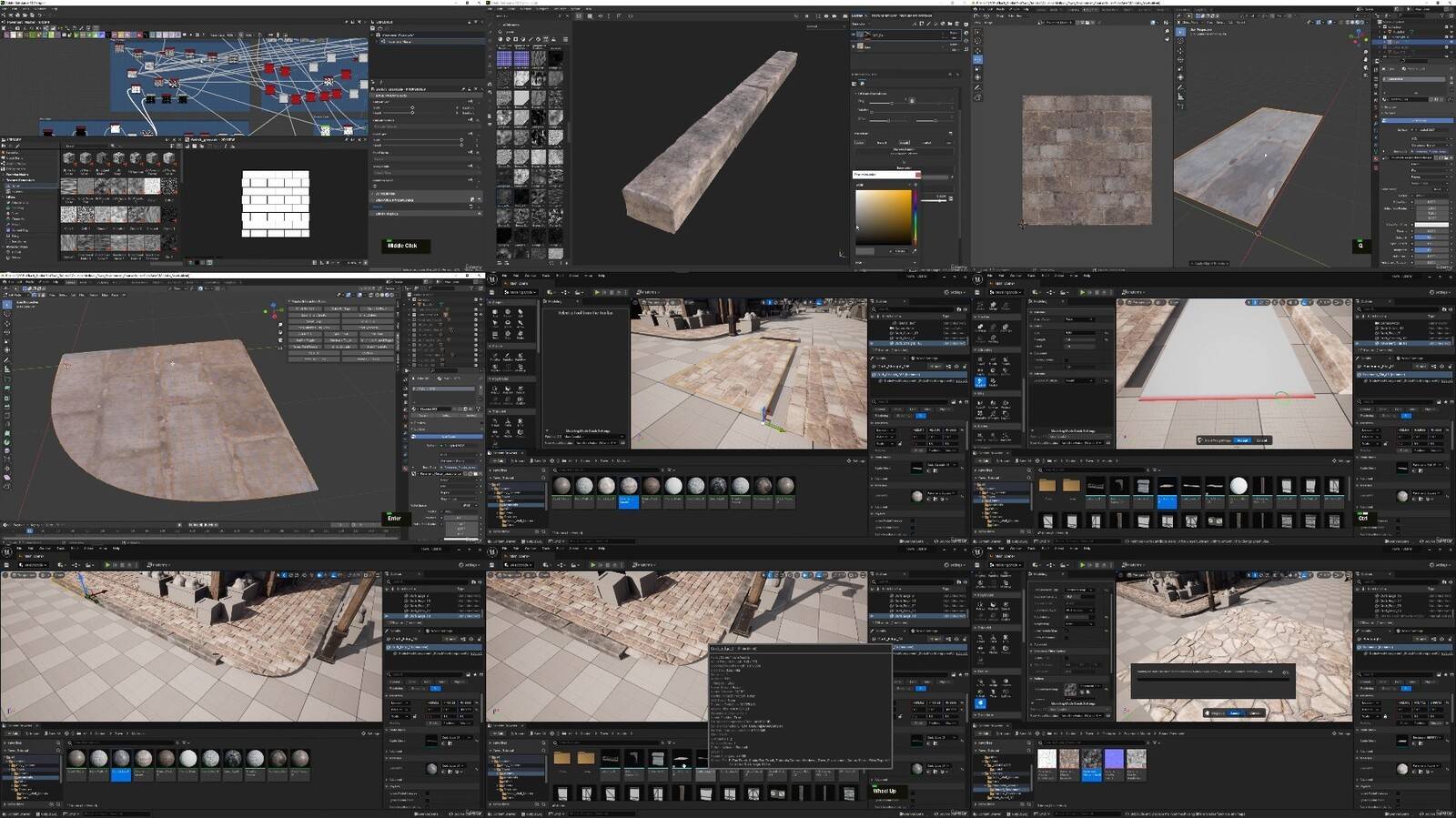1456x818 pixels.
Task: Pick a color in Substance Painter's orange color field
Action: click(883, 217)
